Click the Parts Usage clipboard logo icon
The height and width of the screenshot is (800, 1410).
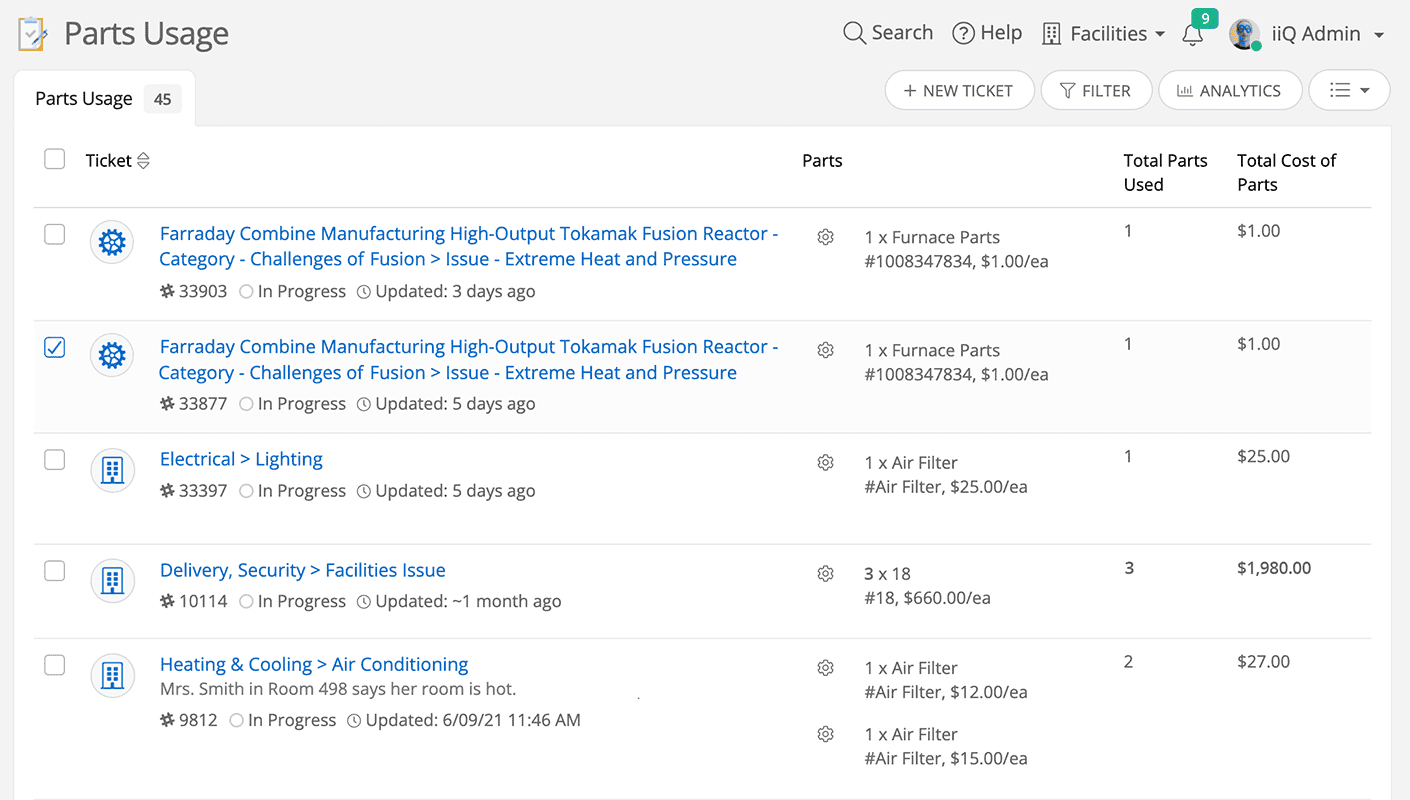pyautogui.click(x=32, y=34)
